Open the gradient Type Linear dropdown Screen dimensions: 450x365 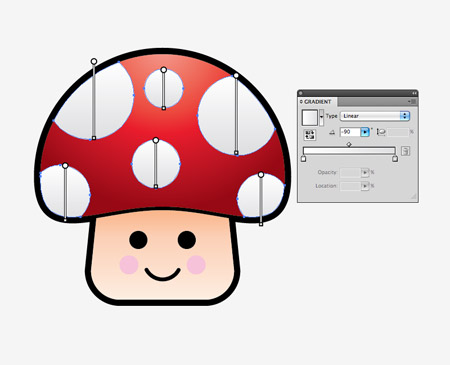pos(375,116)
